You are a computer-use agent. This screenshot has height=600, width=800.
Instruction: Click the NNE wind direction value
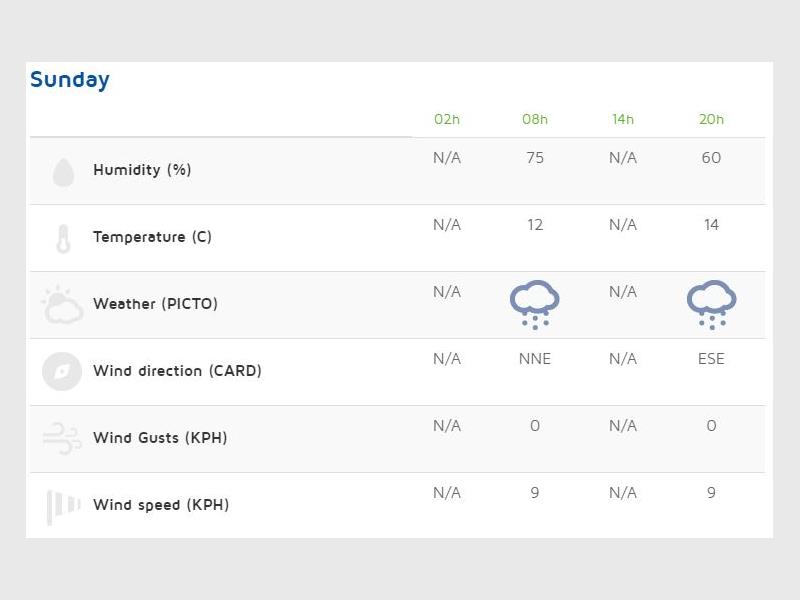(535, 359)
